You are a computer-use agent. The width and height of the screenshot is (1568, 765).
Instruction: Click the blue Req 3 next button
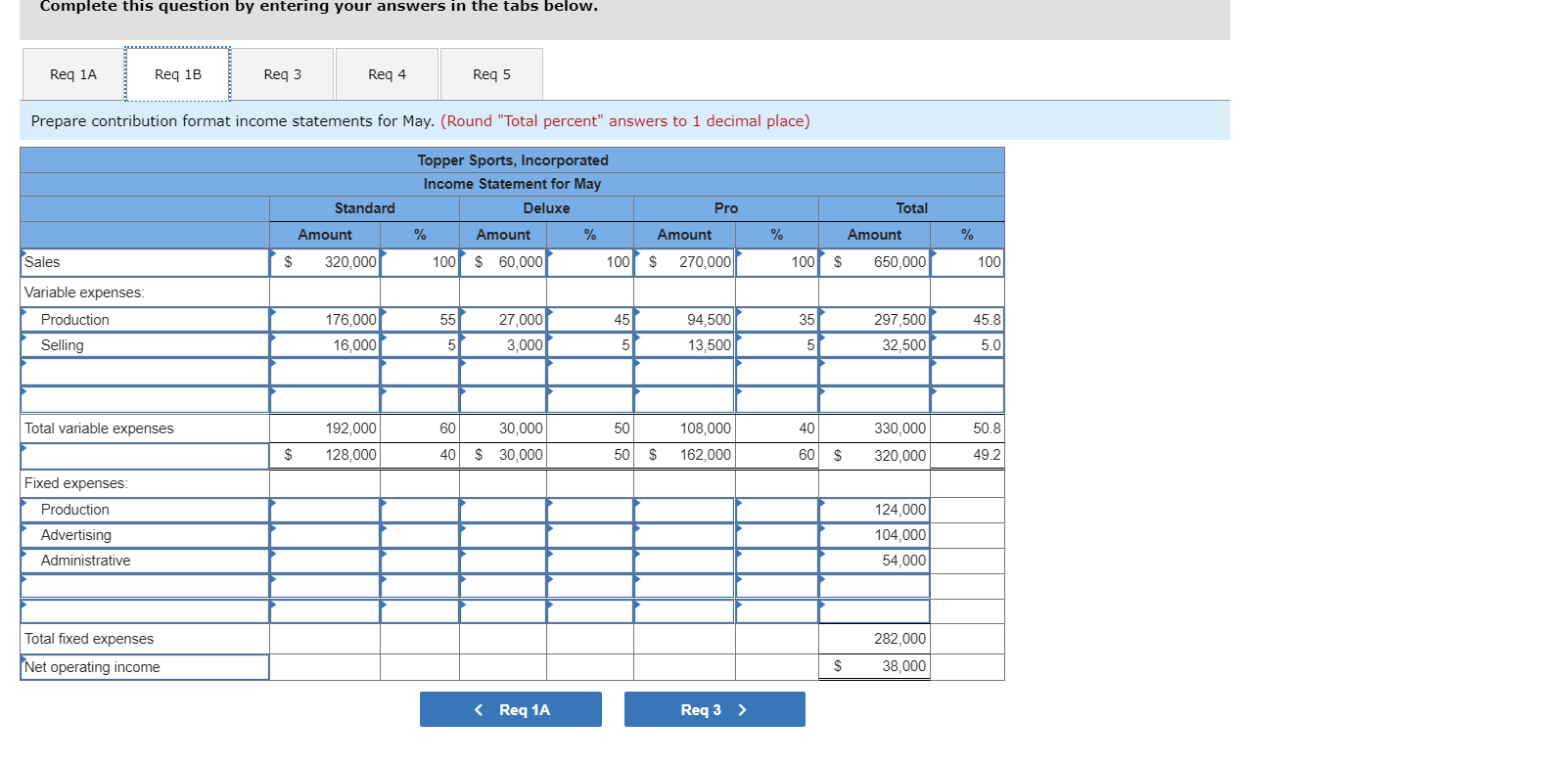(715, 709)
